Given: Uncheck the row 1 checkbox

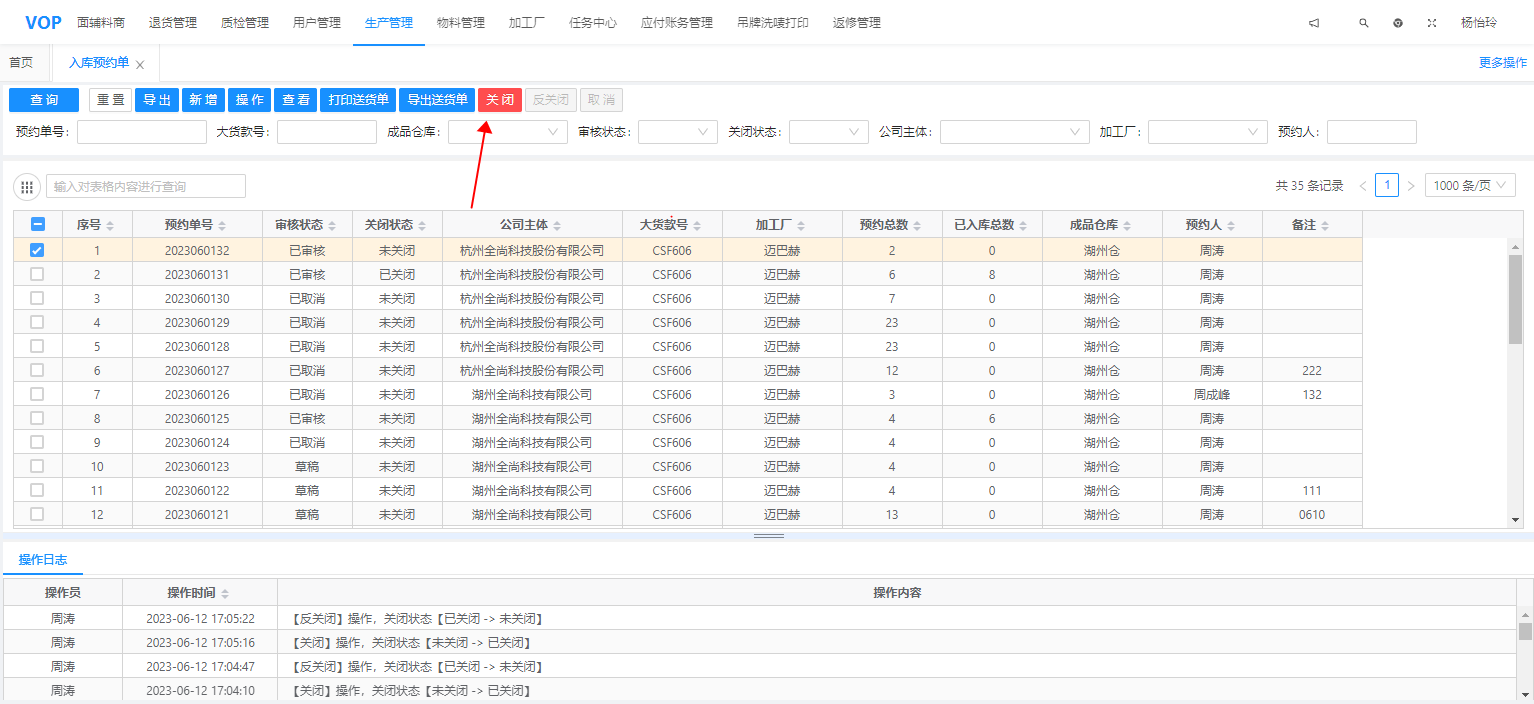Looking at the screenshot, I should [37, 250].
